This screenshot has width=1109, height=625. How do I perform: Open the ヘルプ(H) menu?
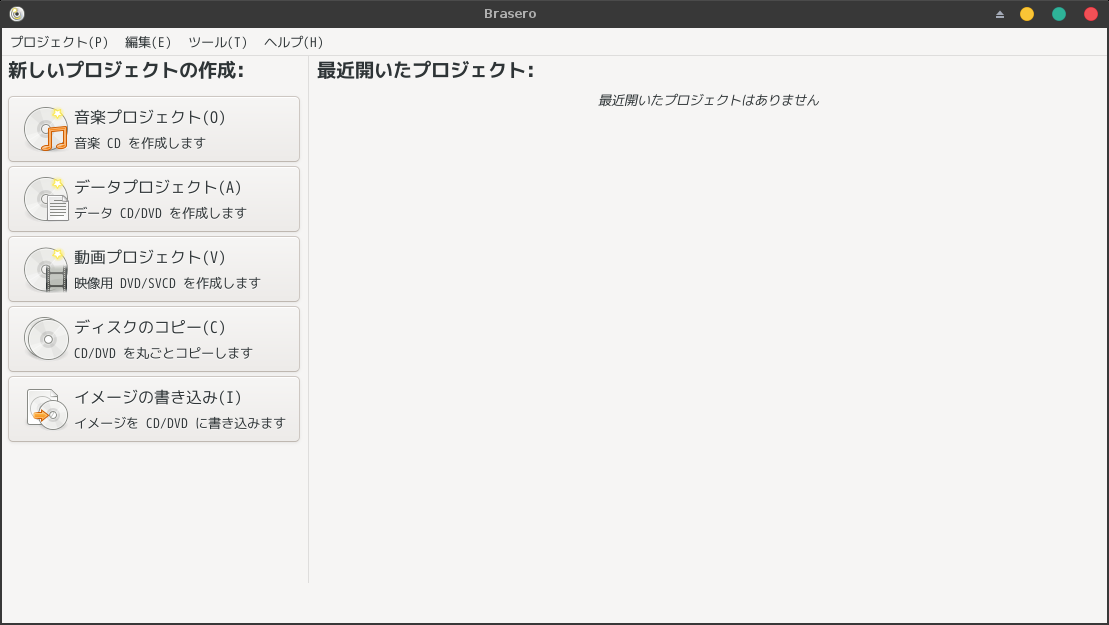click(x=294, y=42)
